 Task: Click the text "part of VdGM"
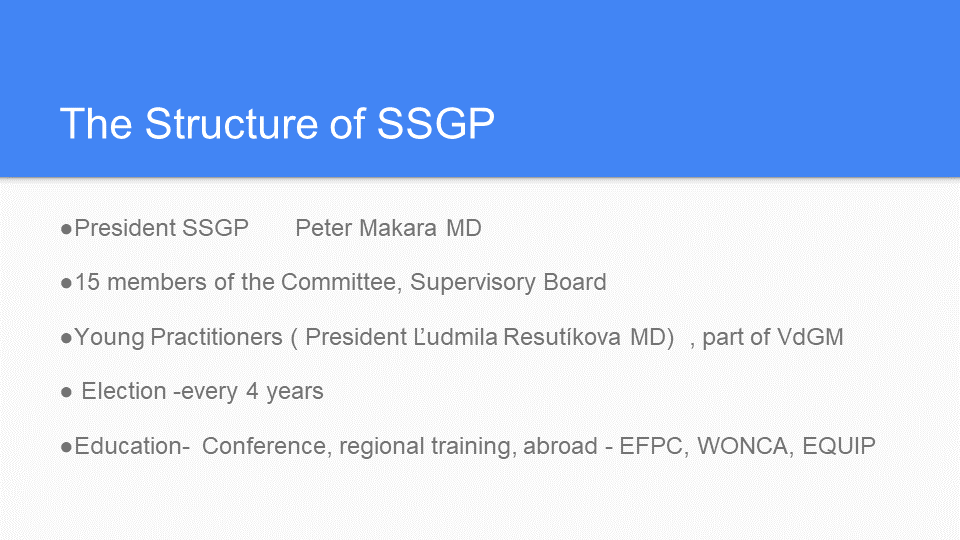tap(773, 337)
